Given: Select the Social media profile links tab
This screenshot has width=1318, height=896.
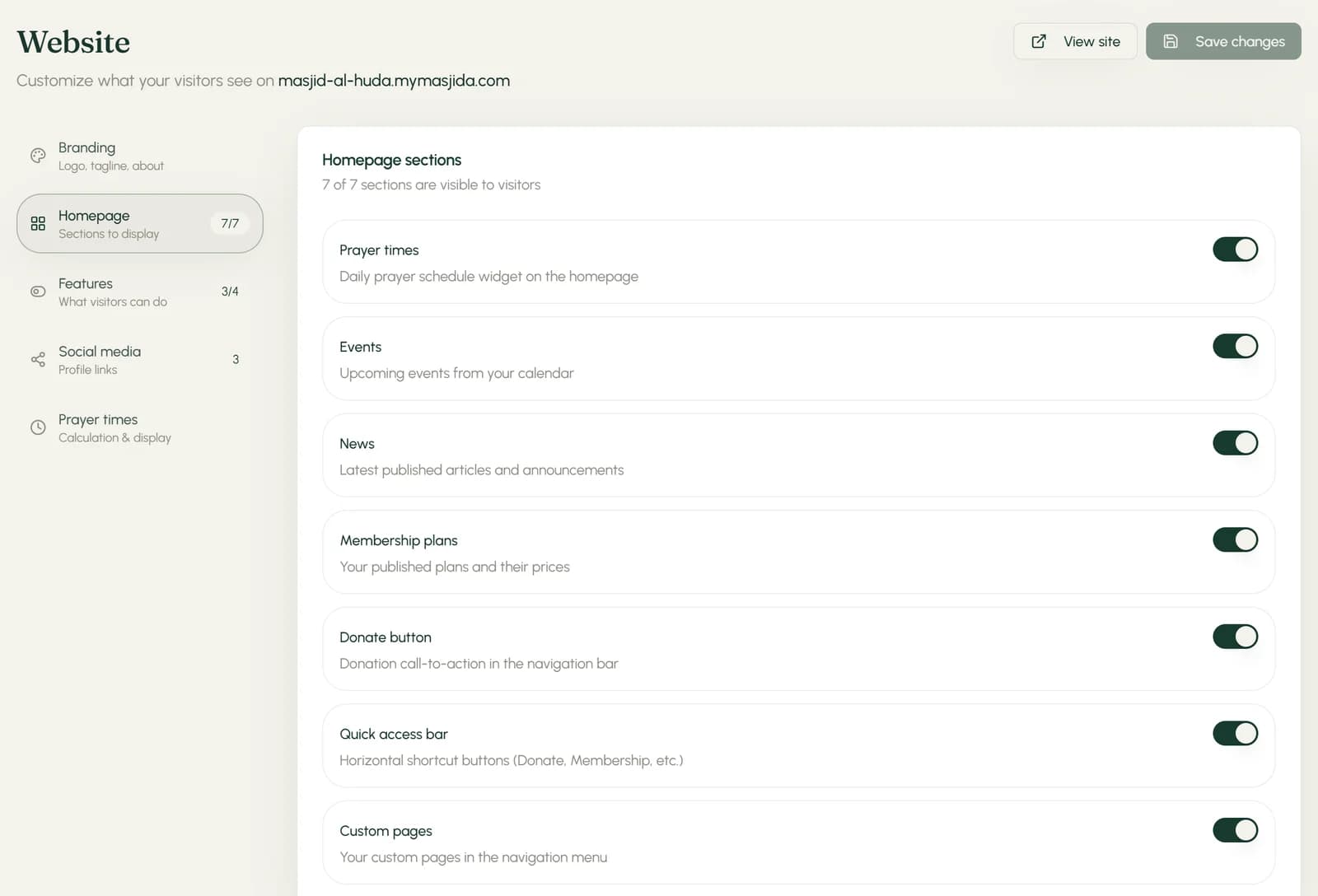Looking at the screenshot, I should click(140, 360).
